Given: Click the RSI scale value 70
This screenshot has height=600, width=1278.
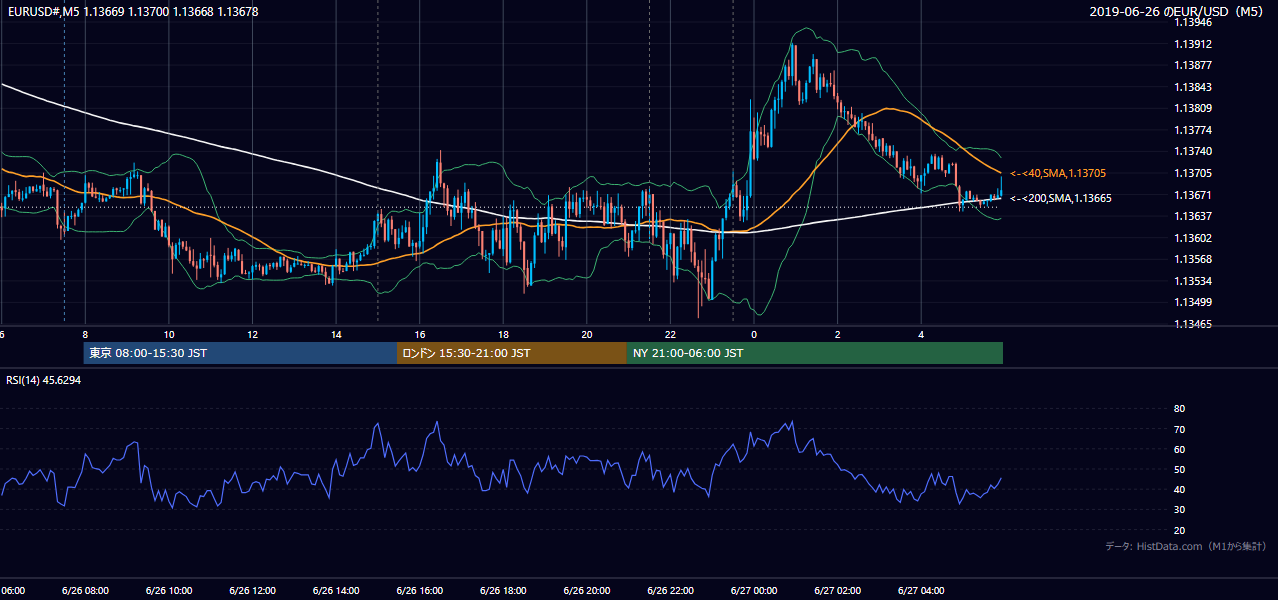Looking at the screenshot, I should coord(1179,429).
